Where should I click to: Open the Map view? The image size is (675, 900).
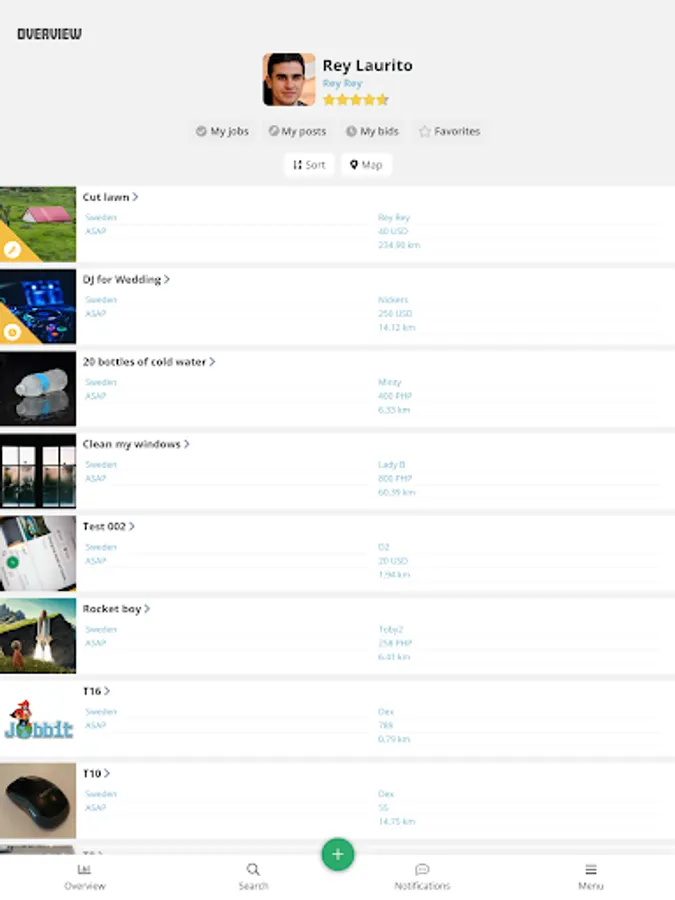point(366,165)
